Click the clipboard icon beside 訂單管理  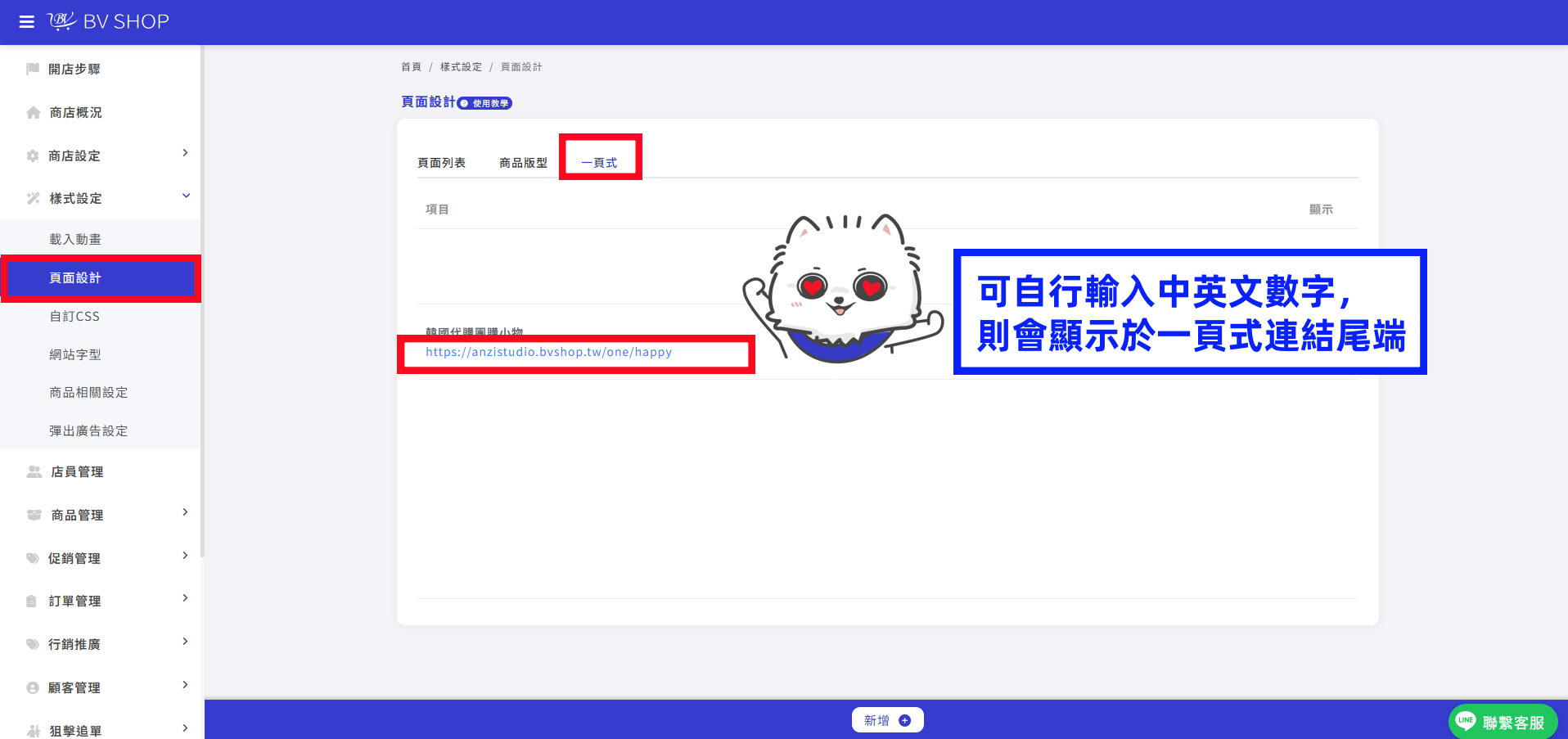coord(31,601)
